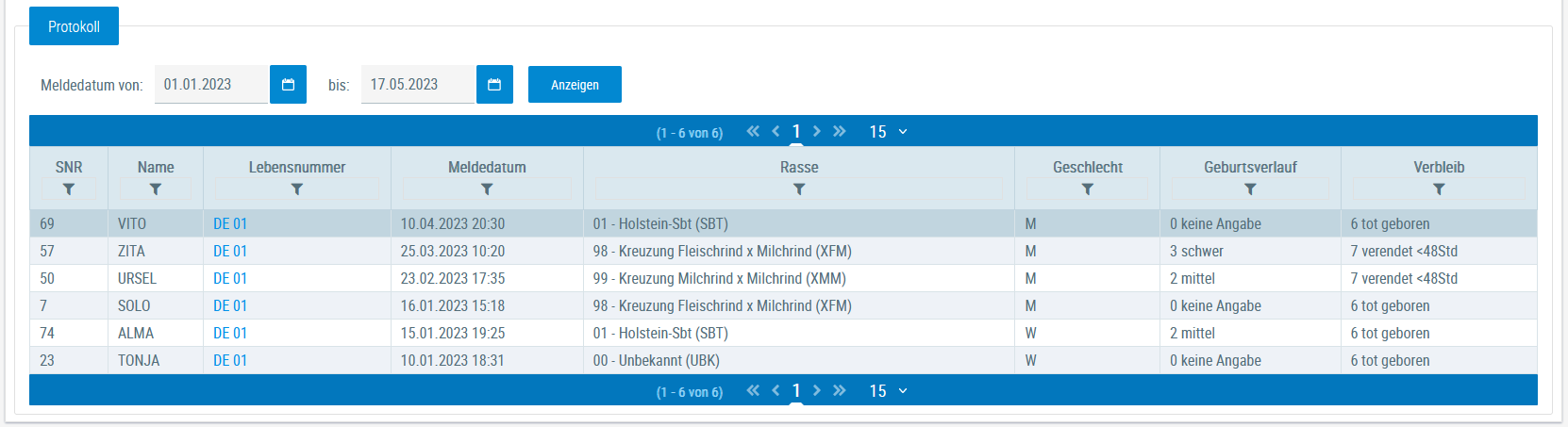
Task: Open calendar picker for bis date
Action: pos(494,85)
